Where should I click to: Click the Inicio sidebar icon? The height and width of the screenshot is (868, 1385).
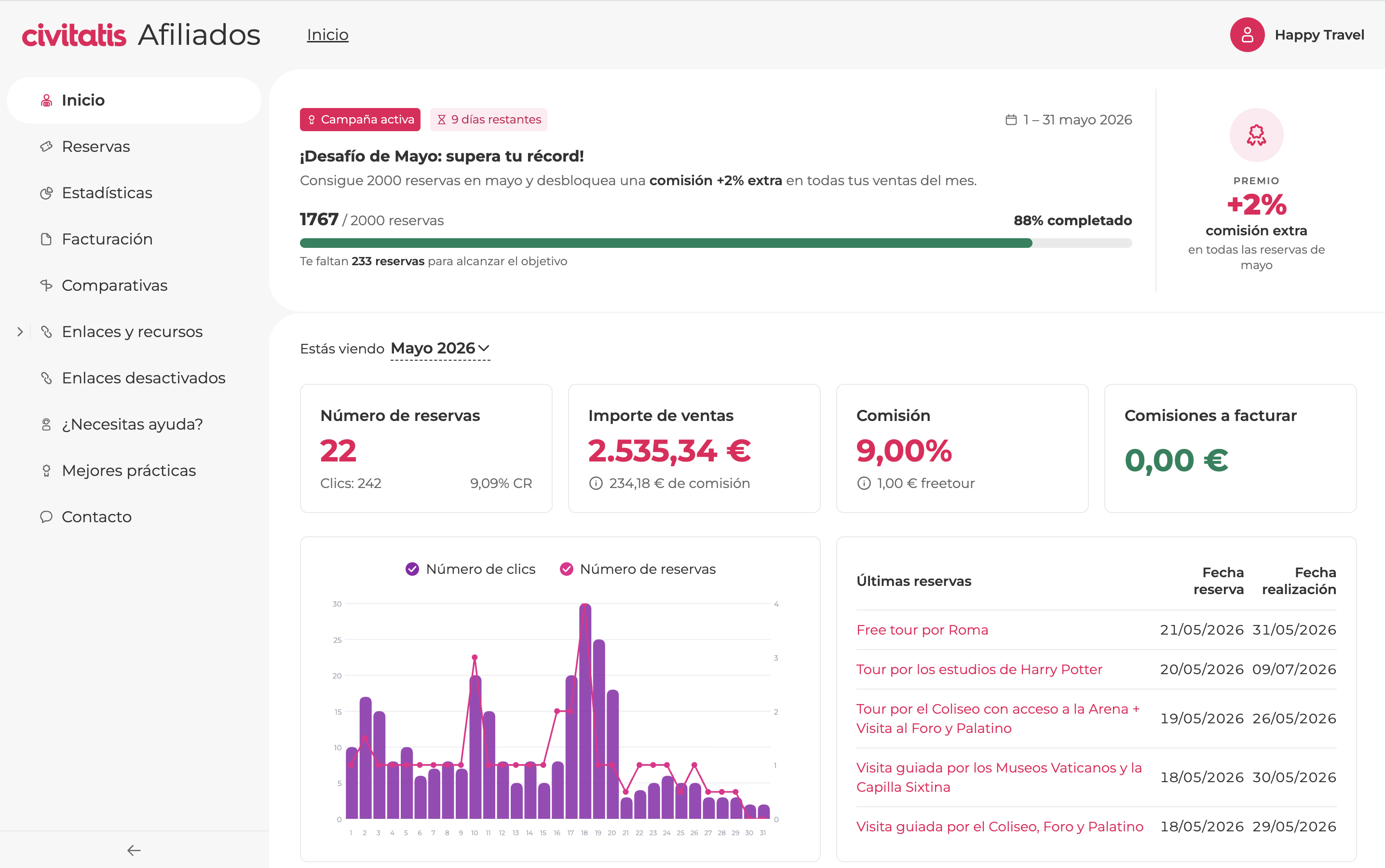click(x=46, y=100)
